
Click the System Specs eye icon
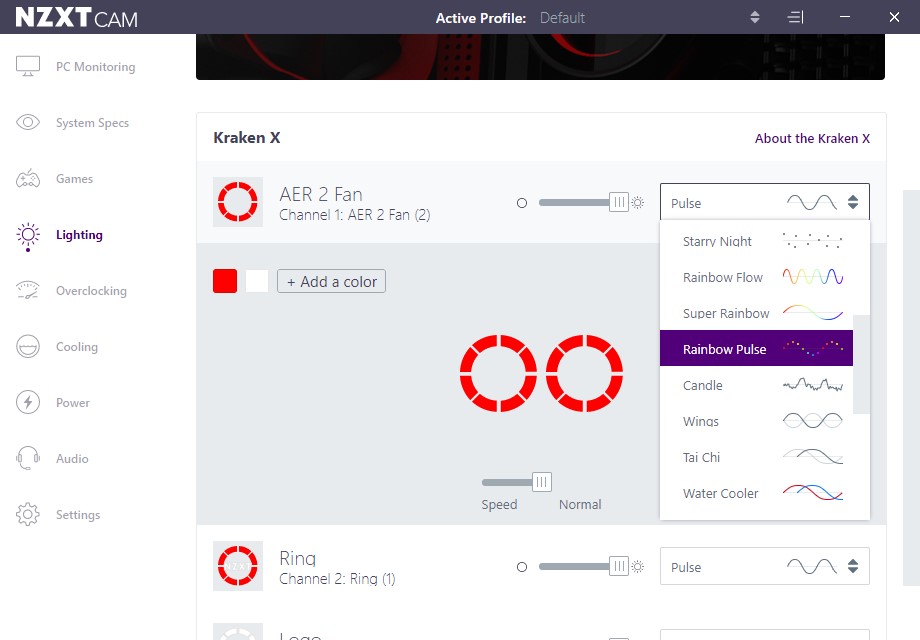(x=28, y=122)
